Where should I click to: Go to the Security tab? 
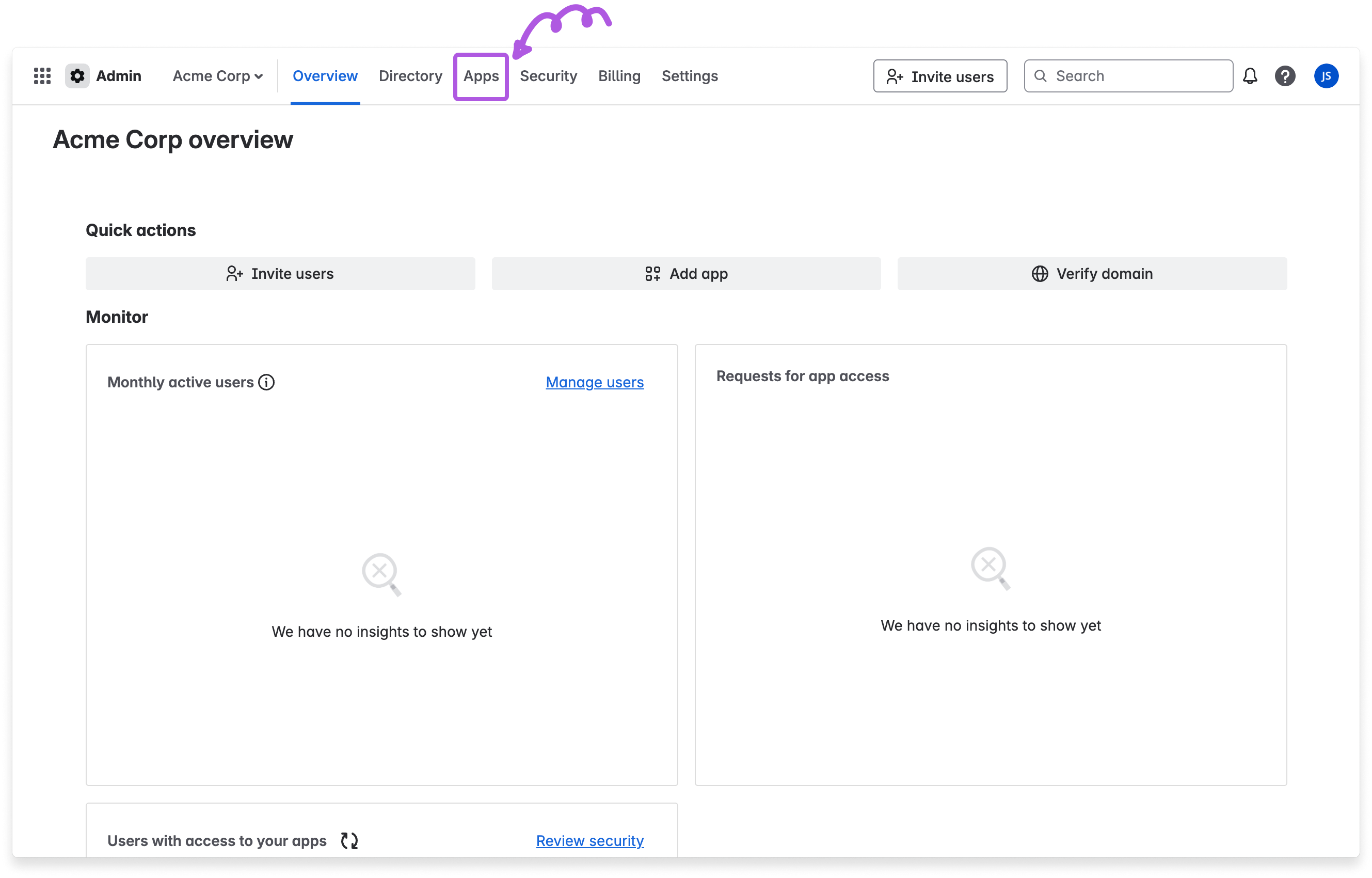click(548, 76)
